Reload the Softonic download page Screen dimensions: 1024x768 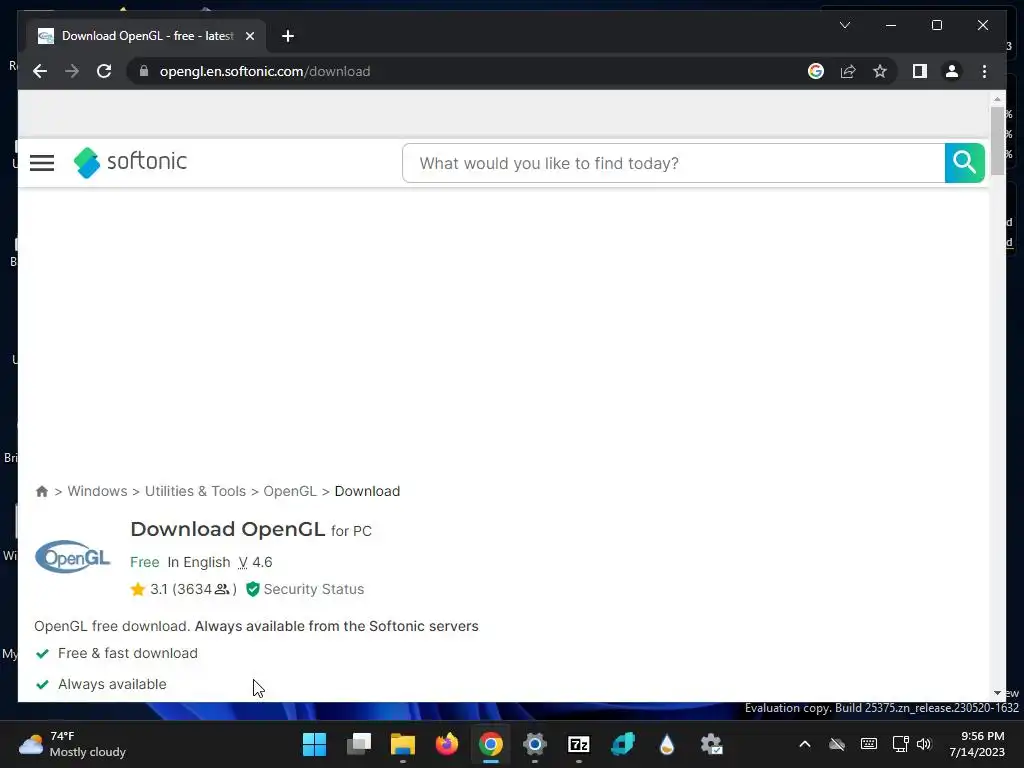[104, 71]
